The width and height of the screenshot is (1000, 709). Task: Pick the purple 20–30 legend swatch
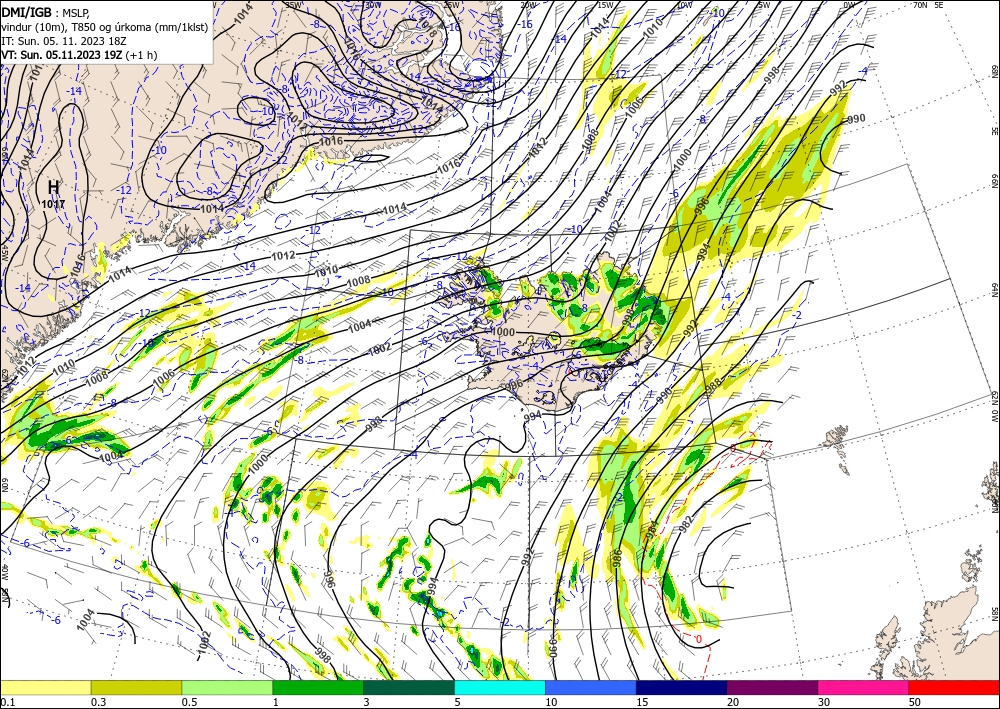[772, 687]
